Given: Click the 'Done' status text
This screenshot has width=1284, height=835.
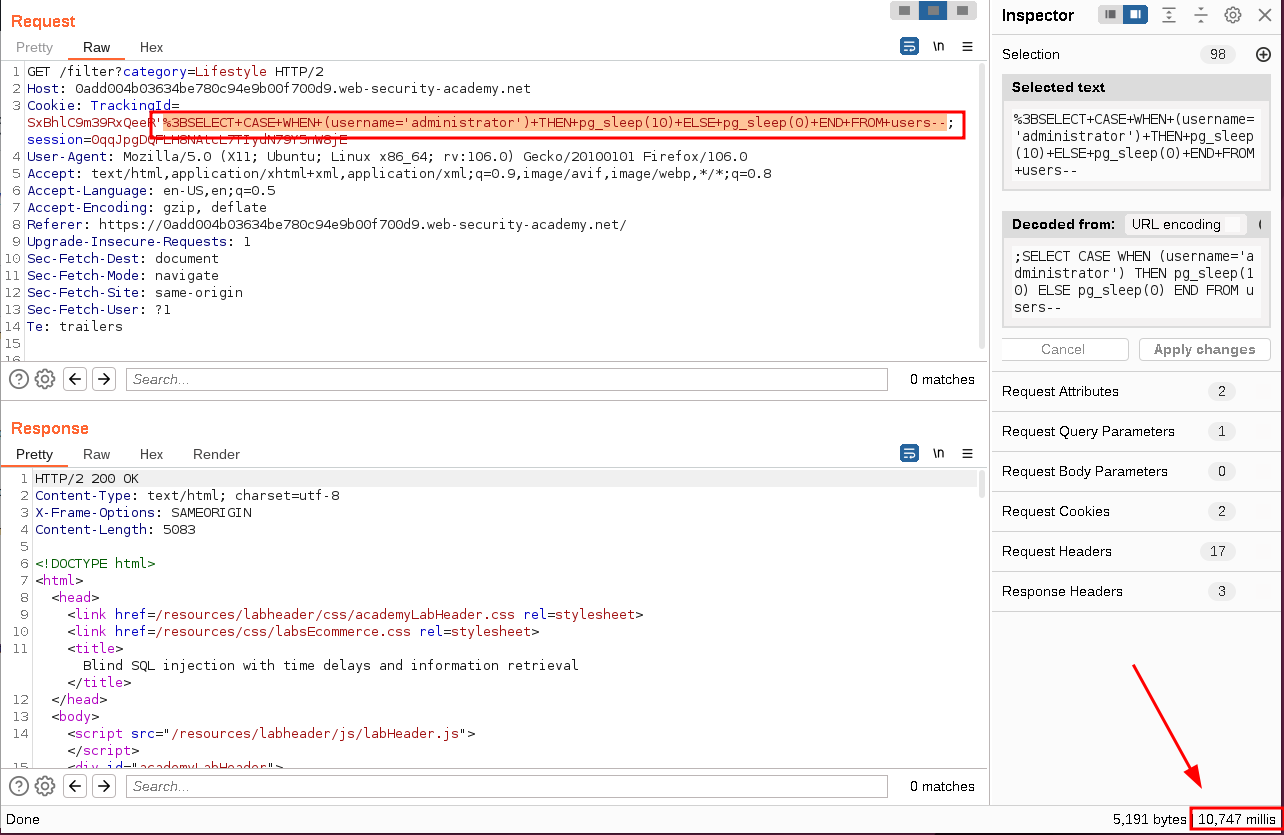Looking at the screenshot, I should tap(22, 819).
